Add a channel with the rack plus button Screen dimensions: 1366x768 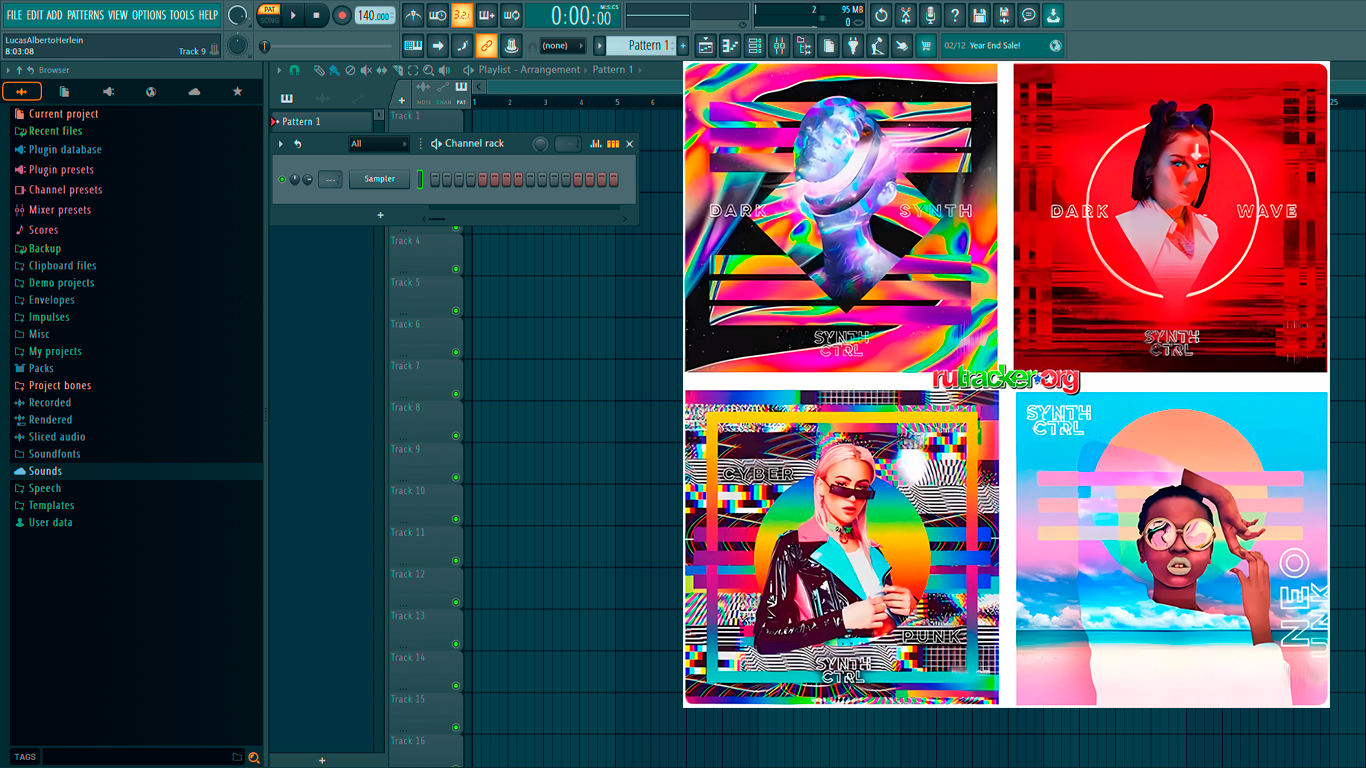[380, 215]
